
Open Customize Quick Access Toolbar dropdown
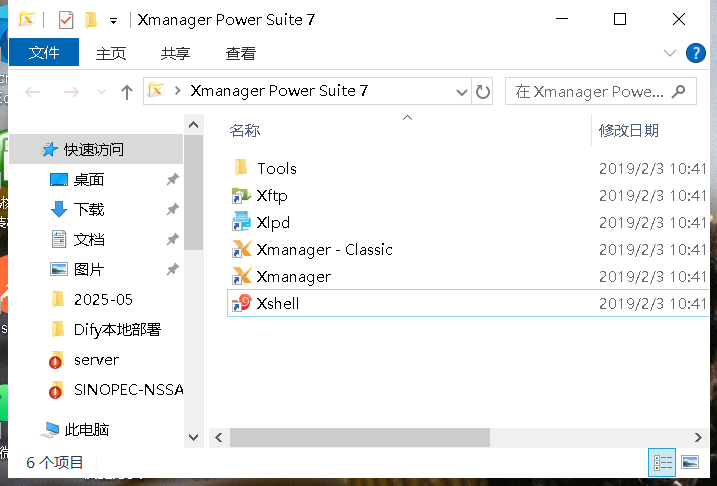(x=113, y=20)
